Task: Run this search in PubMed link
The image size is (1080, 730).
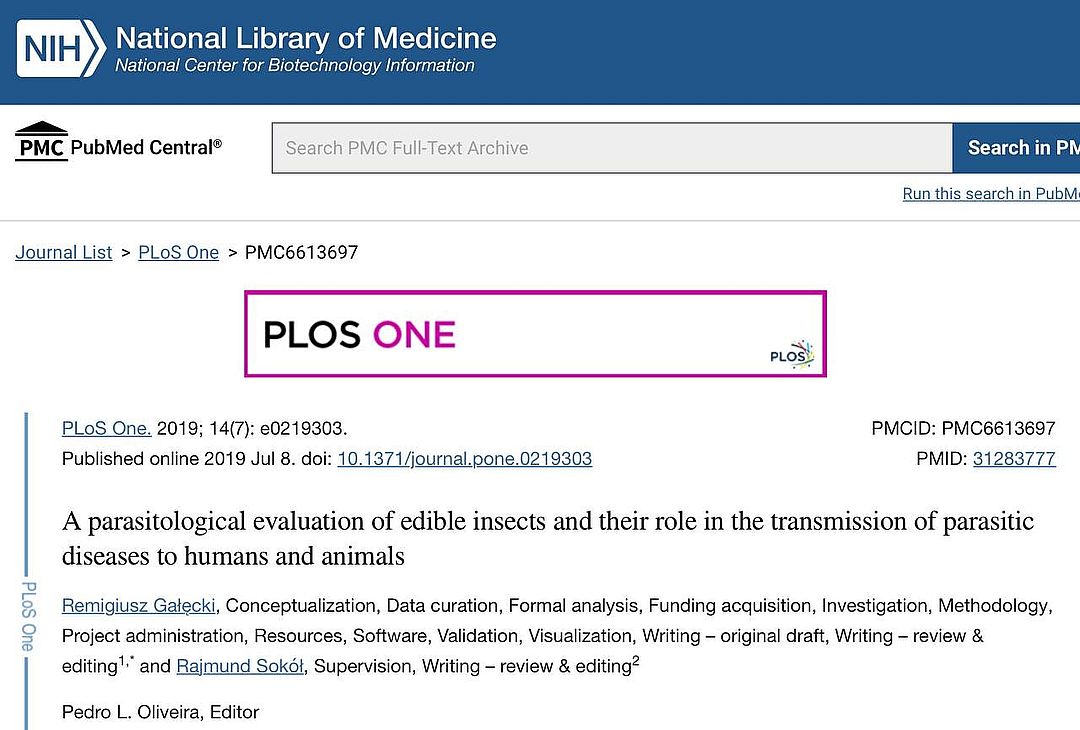Action: coord(990,194)
